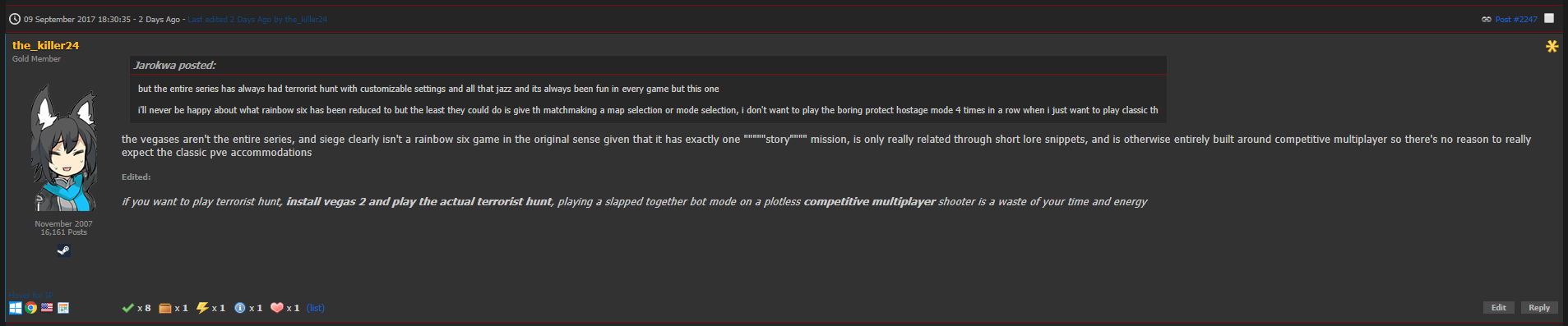The image size is (1568, 326).
Task: Tick the post selection checkbox
Action: tap(1549, 18)
